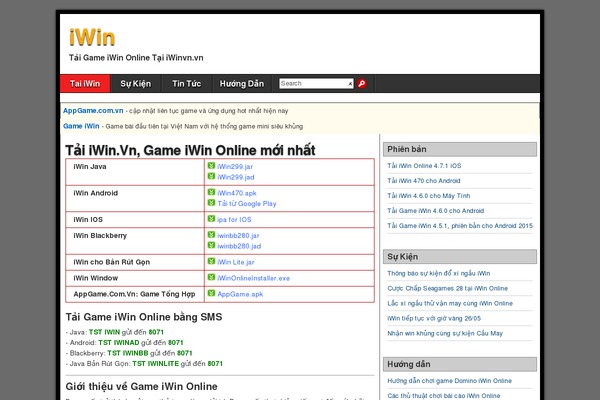This screenshot has width=600, height=400.
Task: Open Tải iWin Online 4.7.1 iOS link
Action: tap(424, 166)
